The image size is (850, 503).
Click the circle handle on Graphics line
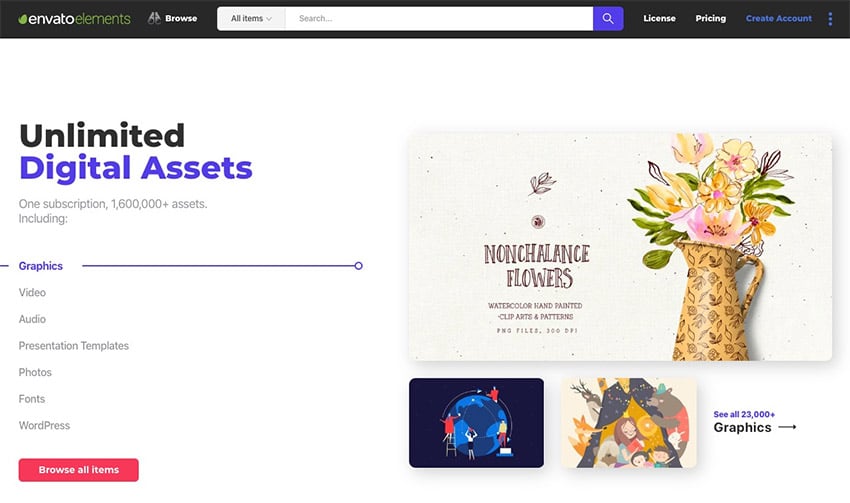[358, 266]
